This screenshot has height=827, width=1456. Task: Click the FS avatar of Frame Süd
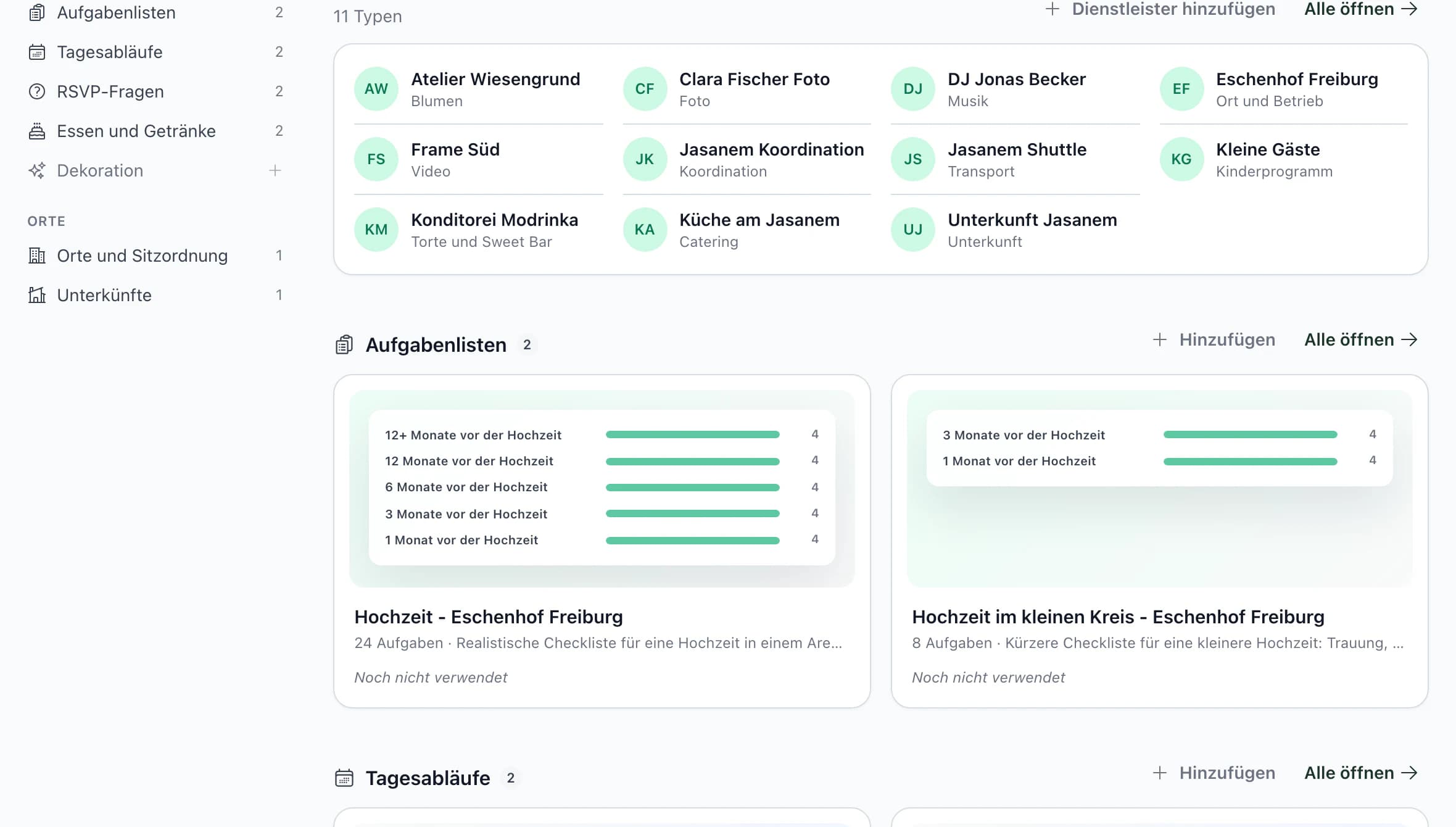click(376, 159)
